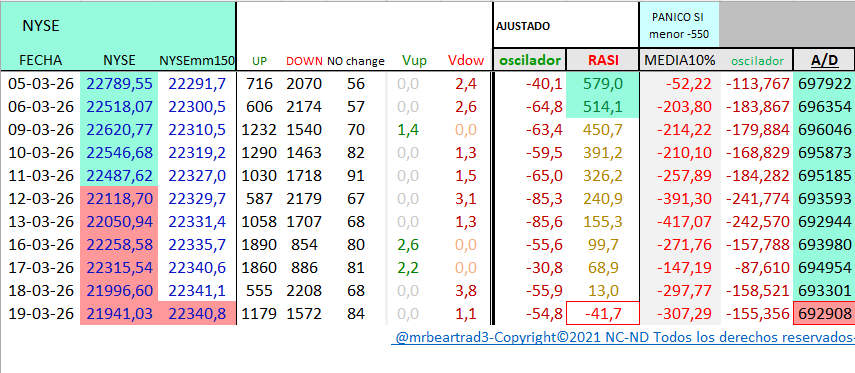Select UP value 1890
Screen dimensions: 855x373
tap(259, 245)
